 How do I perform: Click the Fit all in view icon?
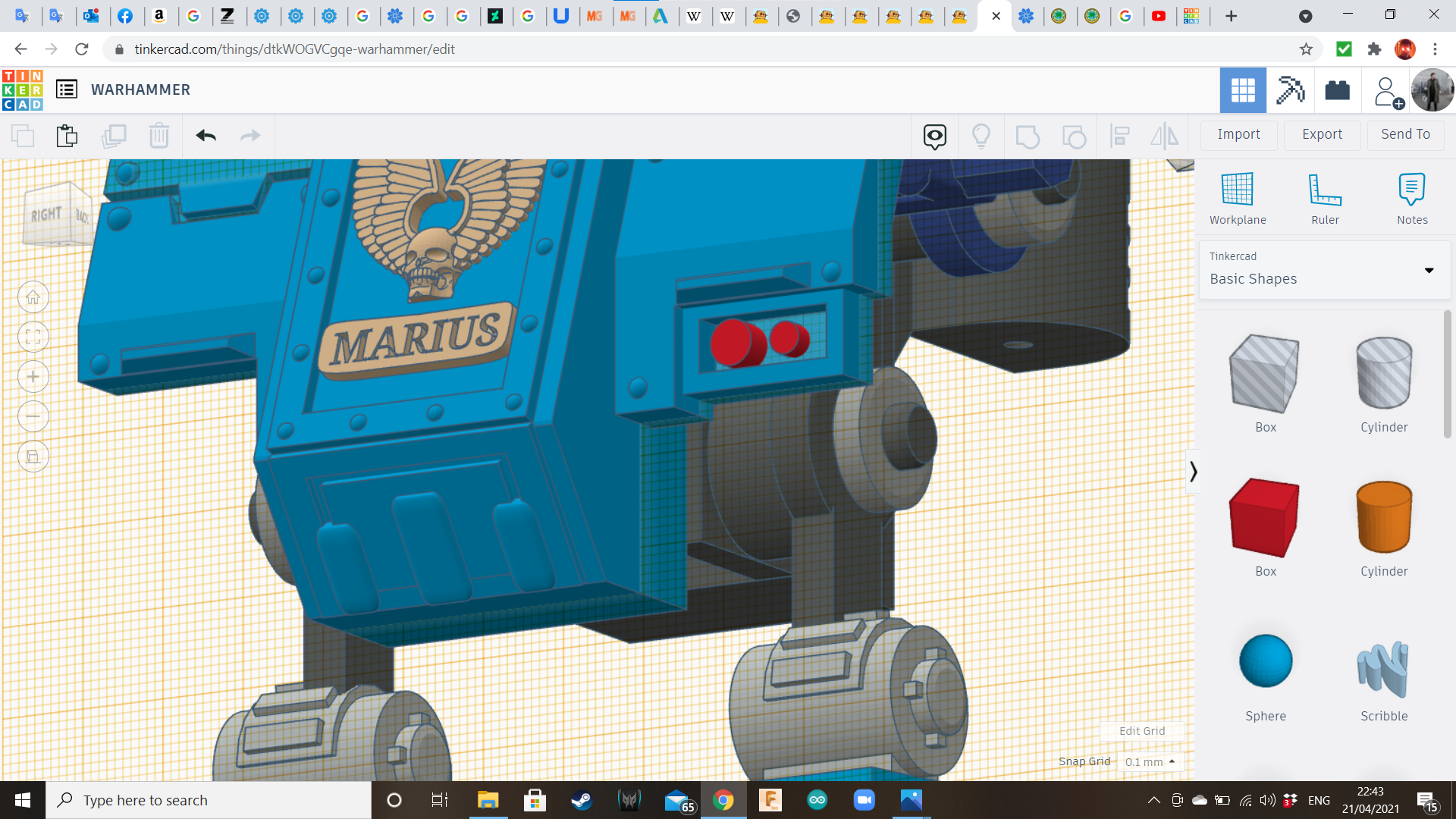(x=33, y=337)
